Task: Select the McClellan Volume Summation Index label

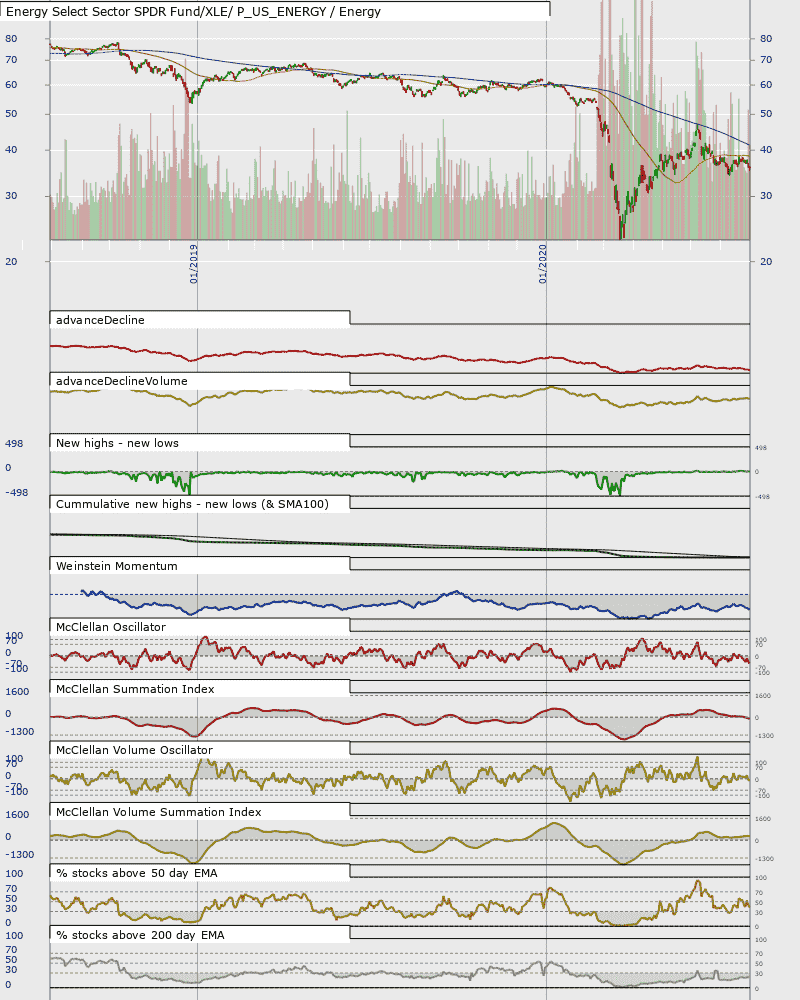Action: [x=159, y=812]
